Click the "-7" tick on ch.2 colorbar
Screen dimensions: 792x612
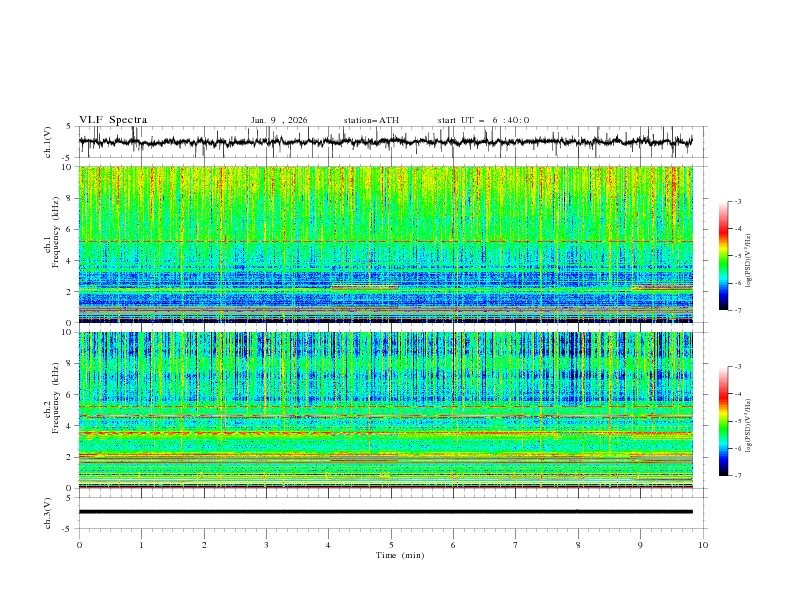pyautogui.click(x=737, y=475)
